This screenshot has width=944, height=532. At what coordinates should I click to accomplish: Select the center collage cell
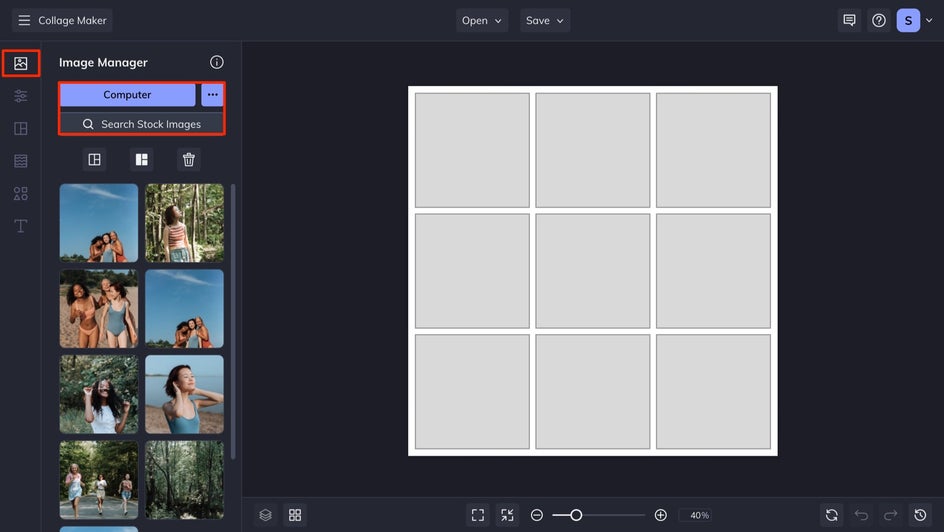tap(592, 271)
